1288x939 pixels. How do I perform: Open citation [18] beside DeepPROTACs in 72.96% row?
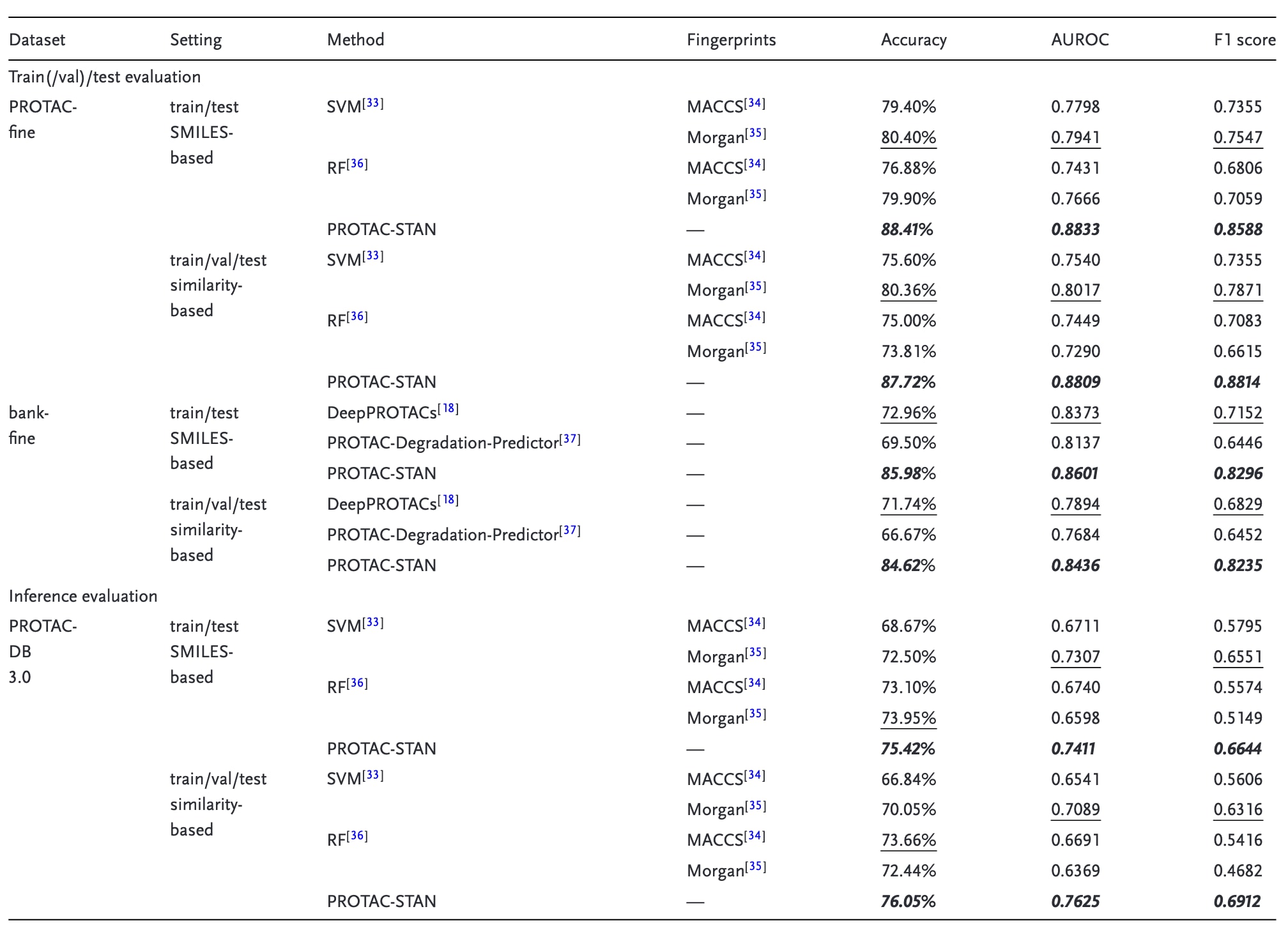click(448, 409)
